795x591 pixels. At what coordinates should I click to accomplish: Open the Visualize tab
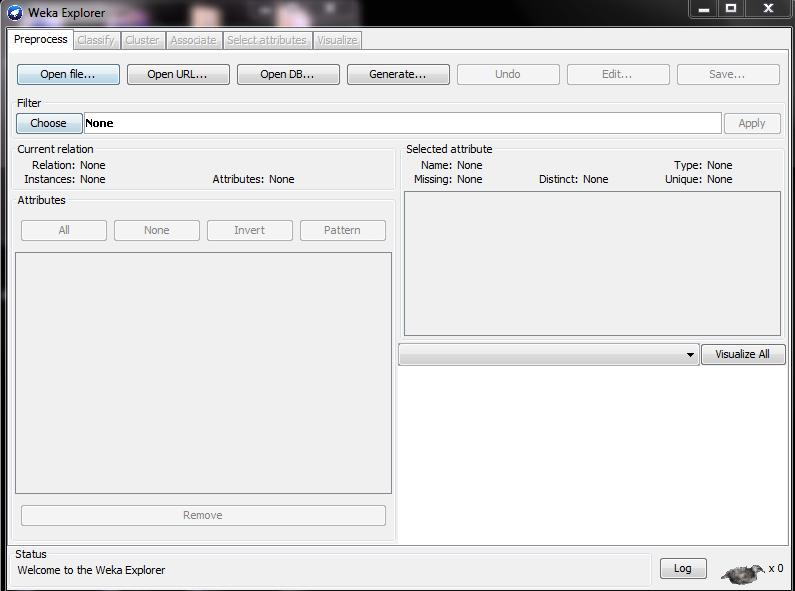pos(337,40)
